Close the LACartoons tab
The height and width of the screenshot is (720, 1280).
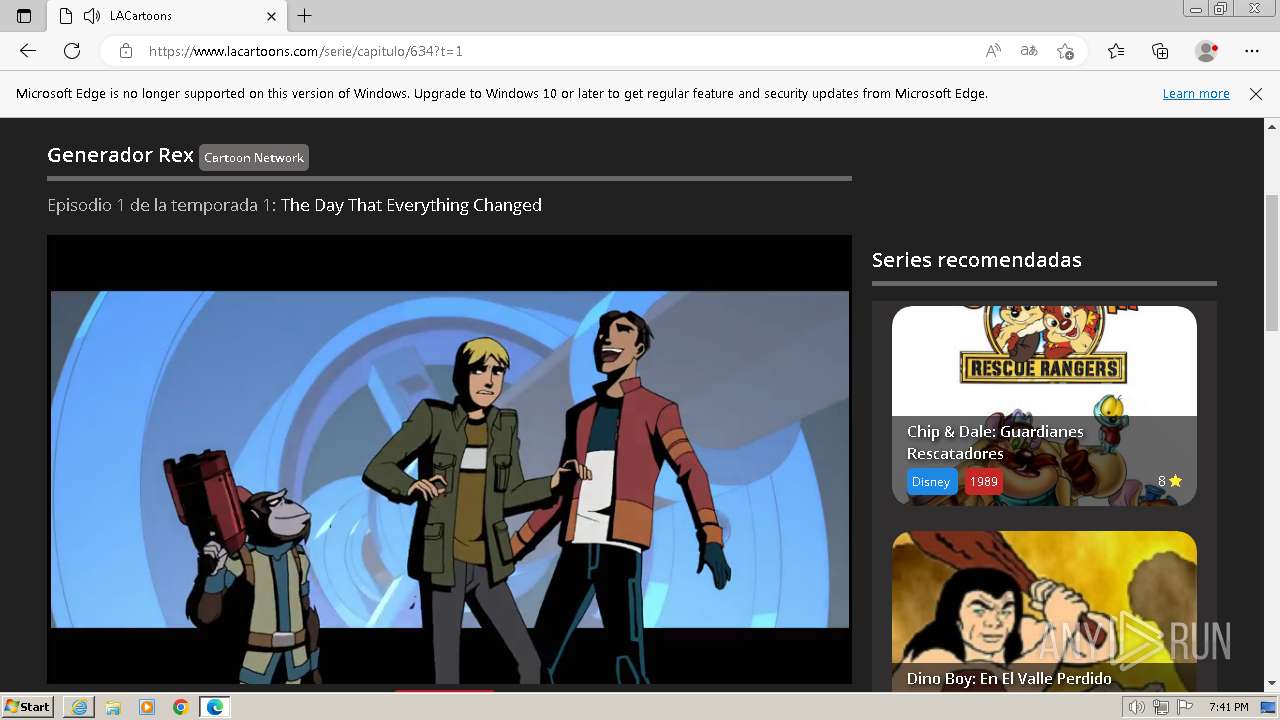[x=271, y=16]
